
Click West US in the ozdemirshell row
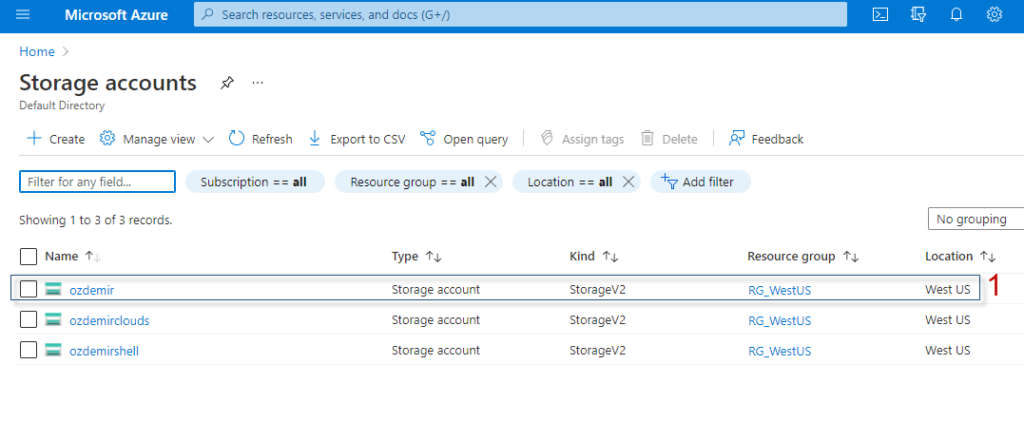coord(948,350)
